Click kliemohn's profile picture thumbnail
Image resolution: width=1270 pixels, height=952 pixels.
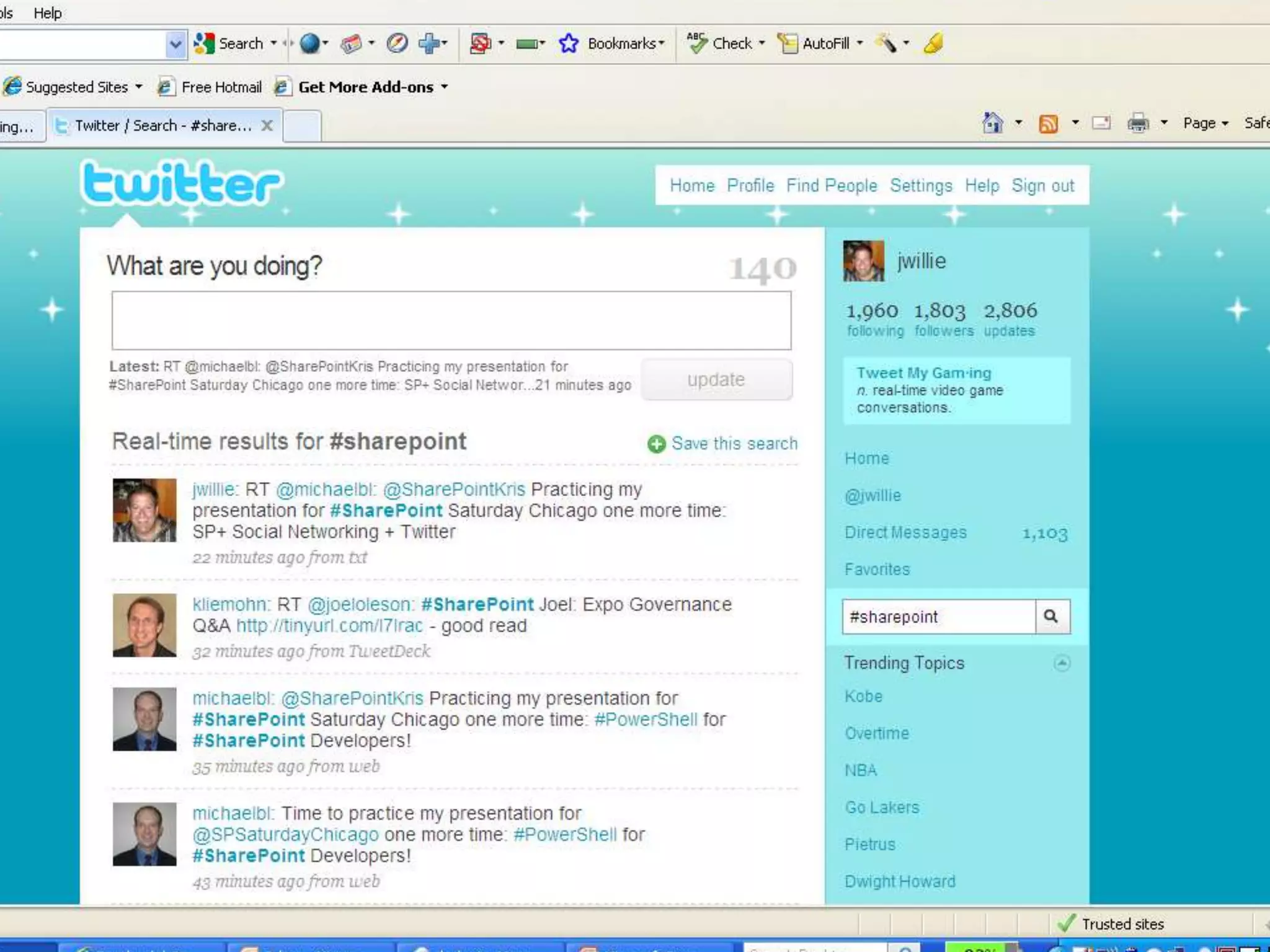click(144, 625)
